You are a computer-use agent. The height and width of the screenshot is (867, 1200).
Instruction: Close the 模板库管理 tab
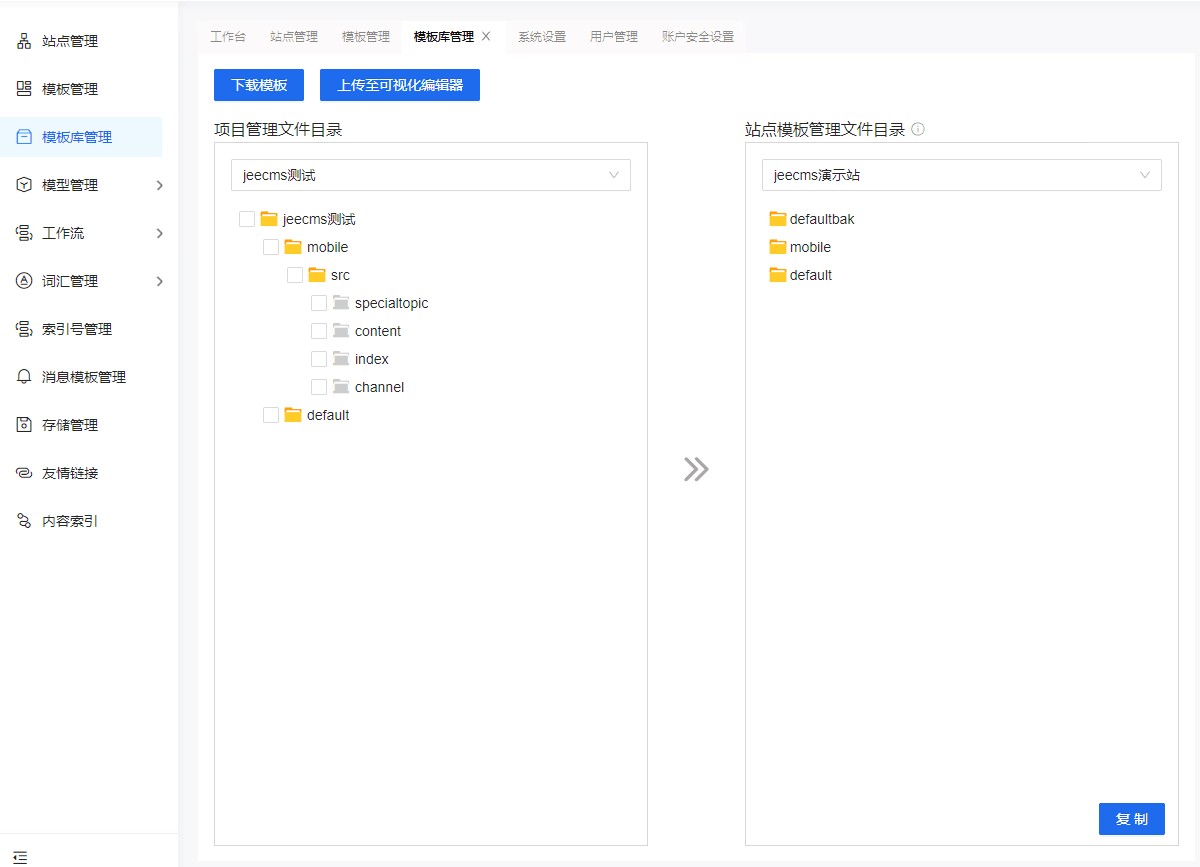[x=486, y=36]
